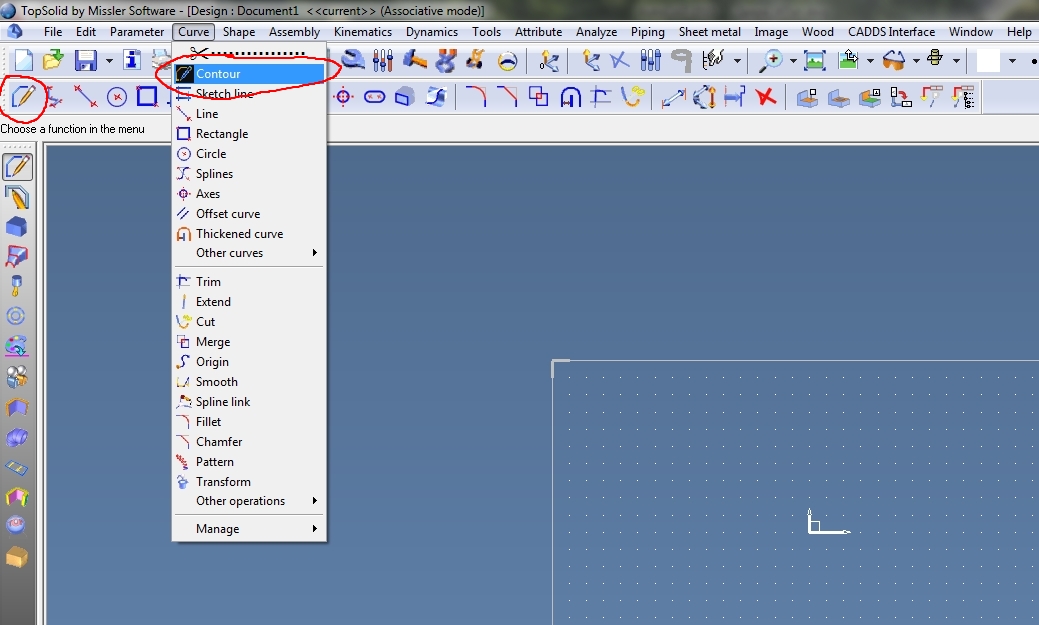Choose Rectangle in the Curve menu

coord(249,134)
